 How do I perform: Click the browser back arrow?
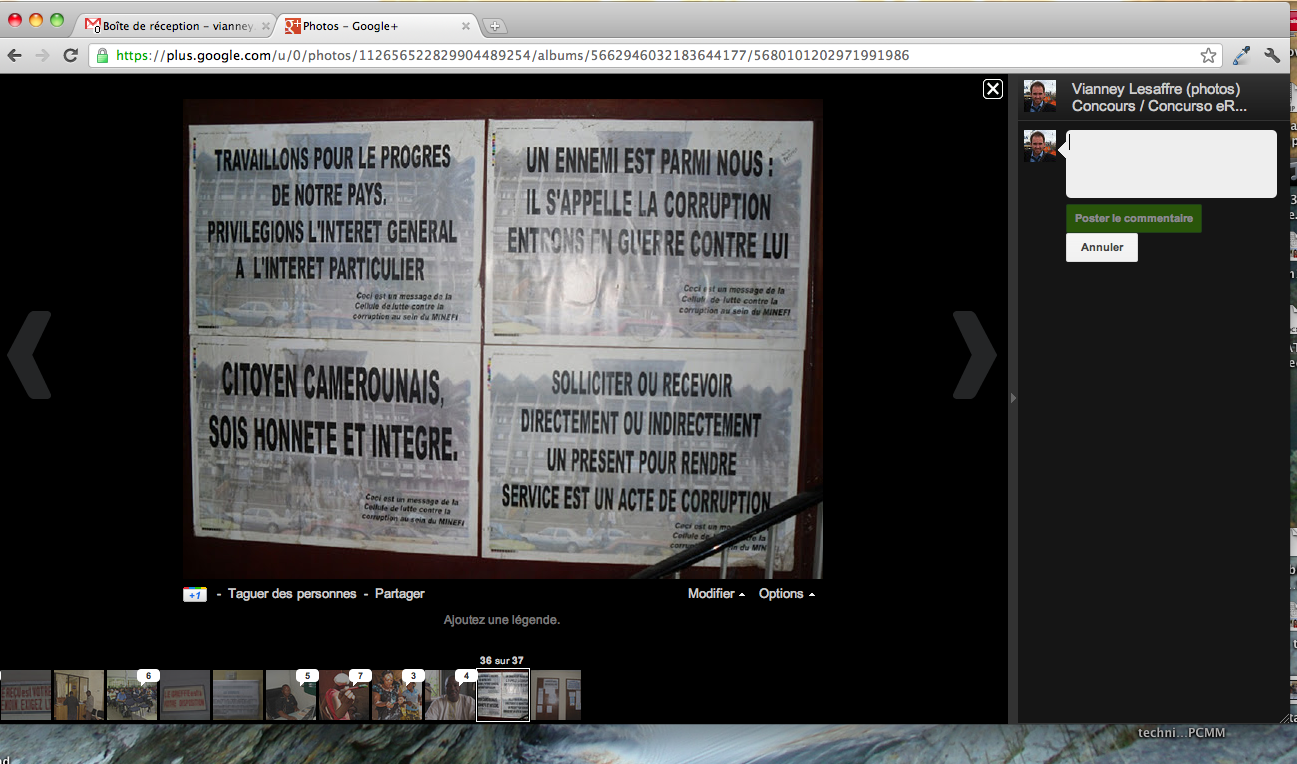click(15, 56)
